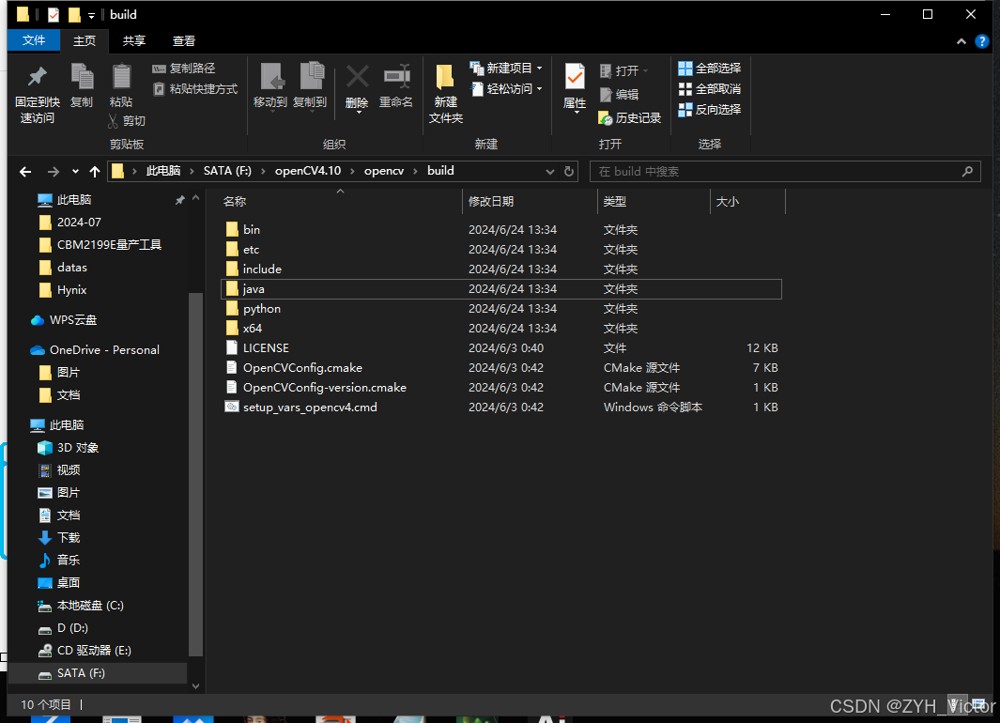Switch to the View ribbon tab
1000x723 pixels.
[184, 41]
